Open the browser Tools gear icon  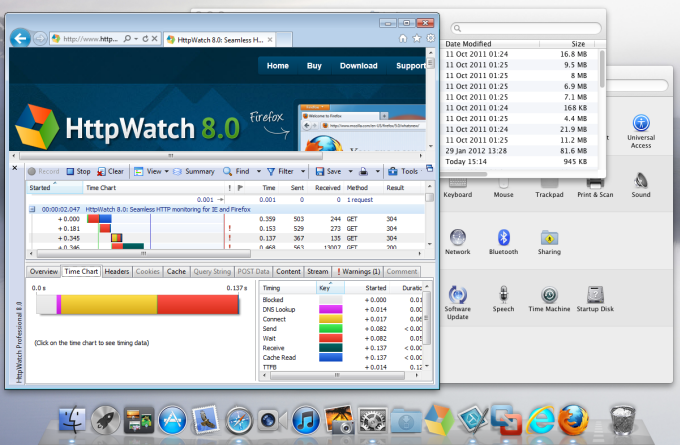click(x=431, y=38)
